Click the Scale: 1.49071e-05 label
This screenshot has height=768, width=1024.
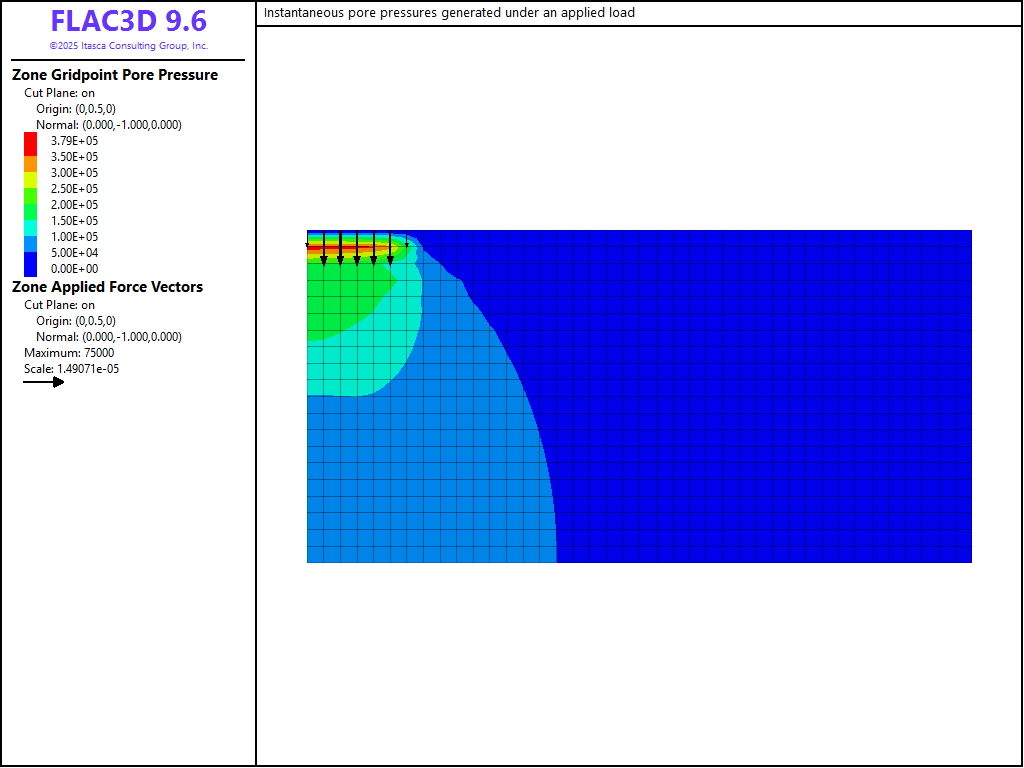pos(72,369)
